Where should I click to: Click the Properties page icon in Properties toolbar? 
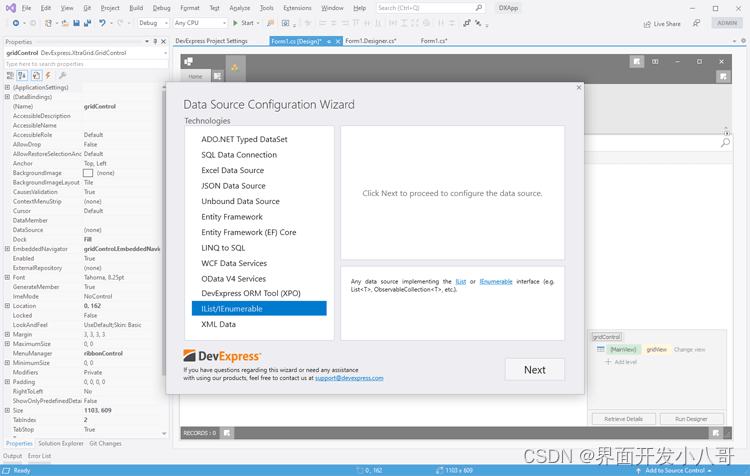36,76
